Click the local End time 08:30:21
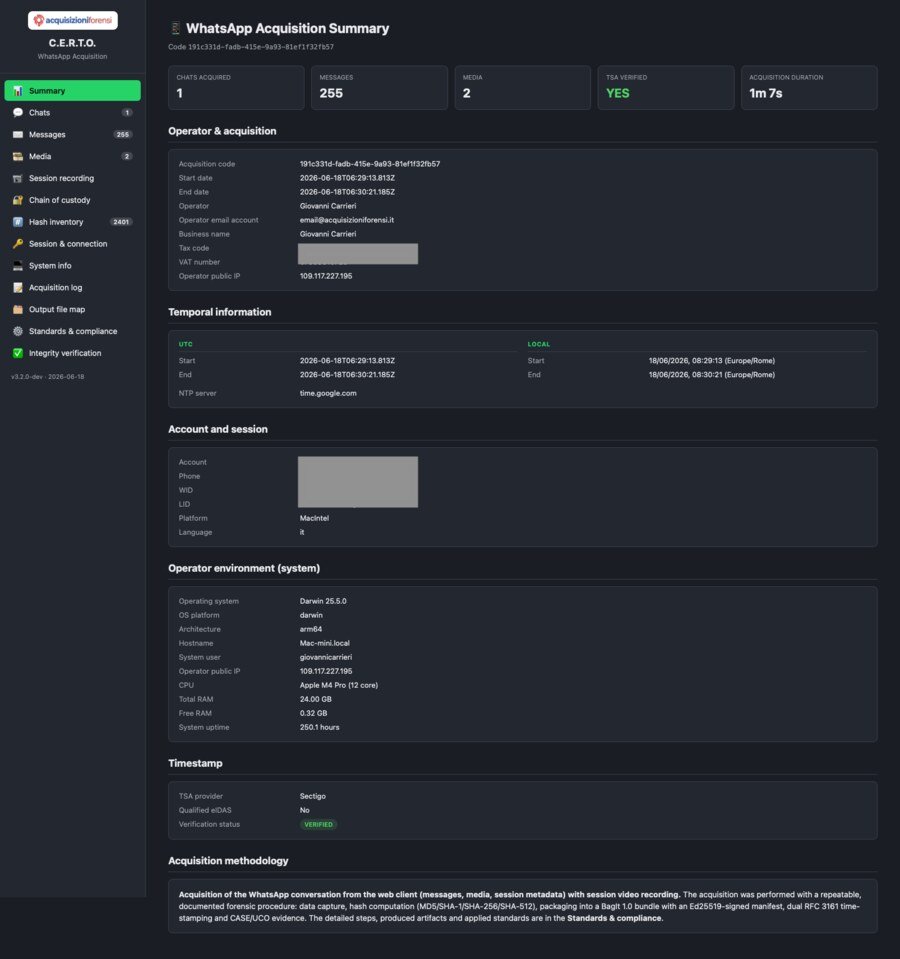 712,375
